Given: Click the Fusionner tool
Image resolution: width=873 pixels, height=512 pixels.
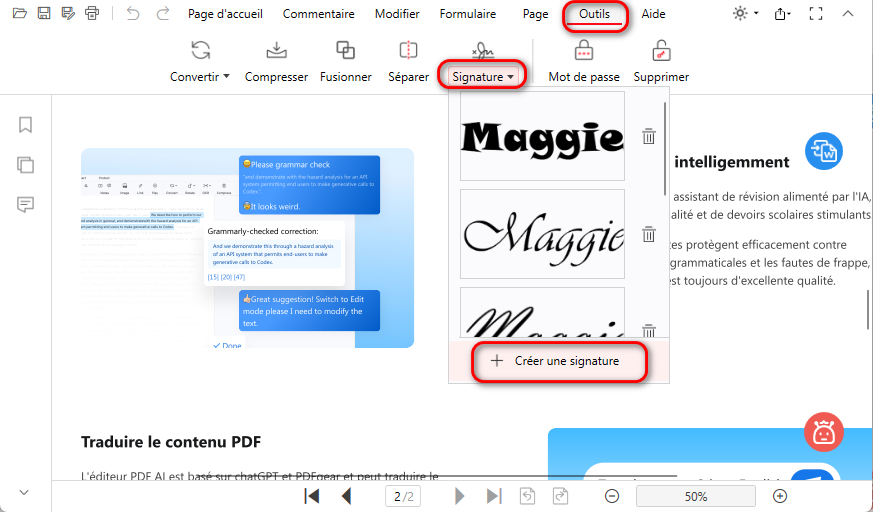Looking at the screenshot, I should 346,61.
